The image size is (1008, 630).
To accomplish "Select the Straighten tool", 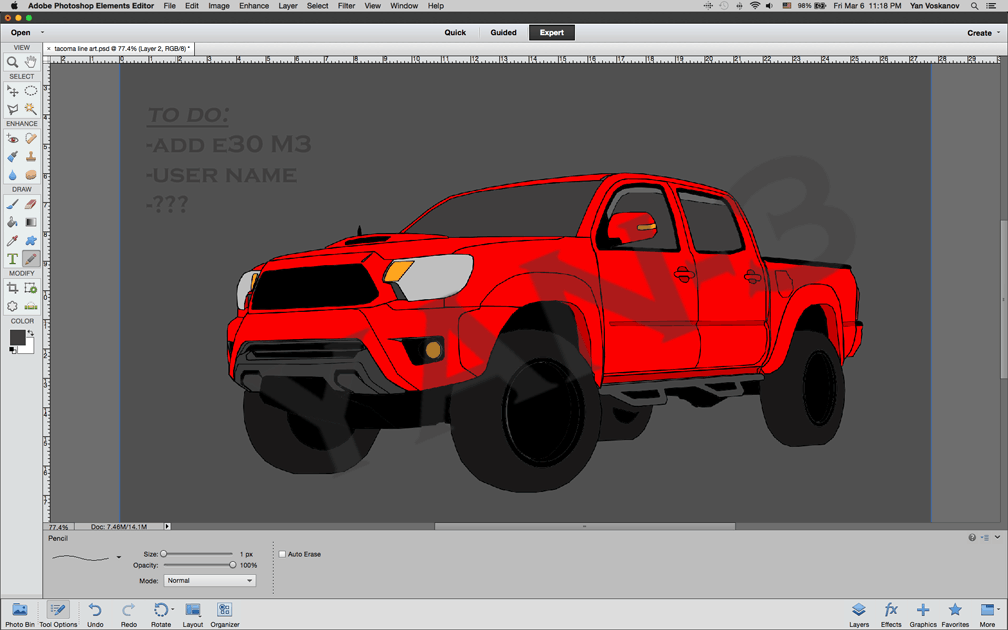I will (30, 306).
